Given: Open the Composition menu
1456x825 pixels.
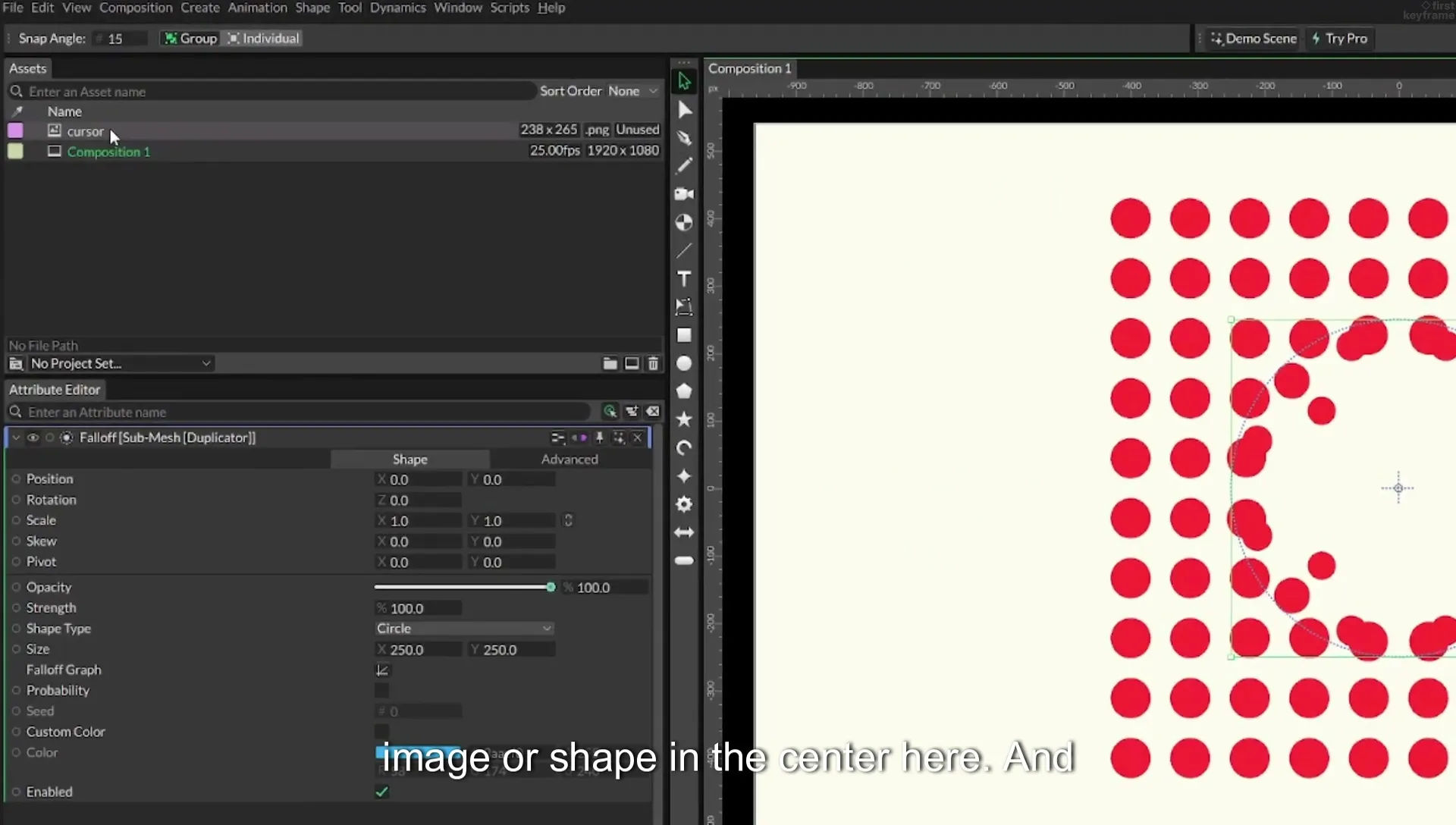Looking at the screenshot, I should [x=136, y=8].
